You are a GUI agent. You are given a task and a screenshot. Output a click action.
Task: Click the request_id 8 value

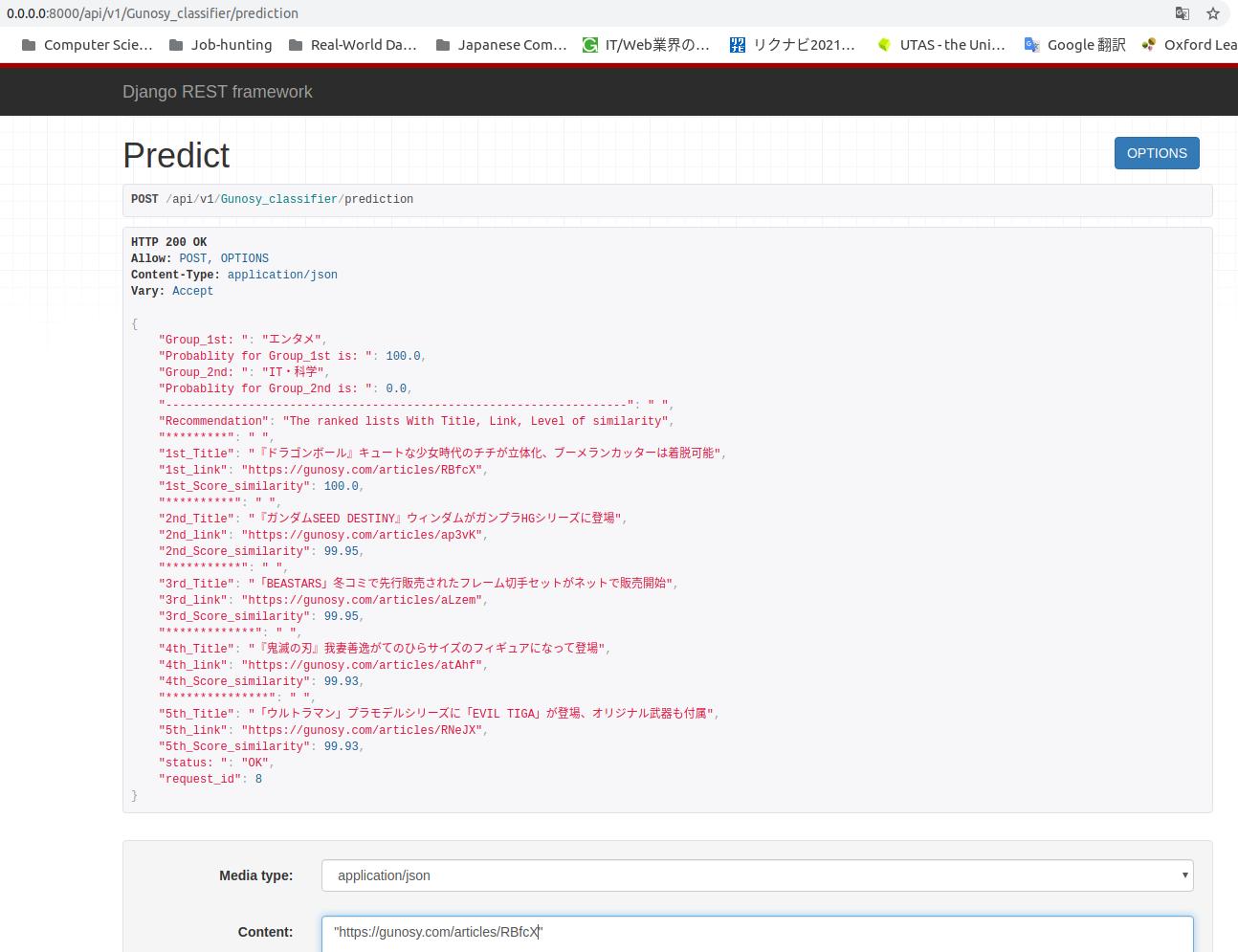(x=258, y=779)
